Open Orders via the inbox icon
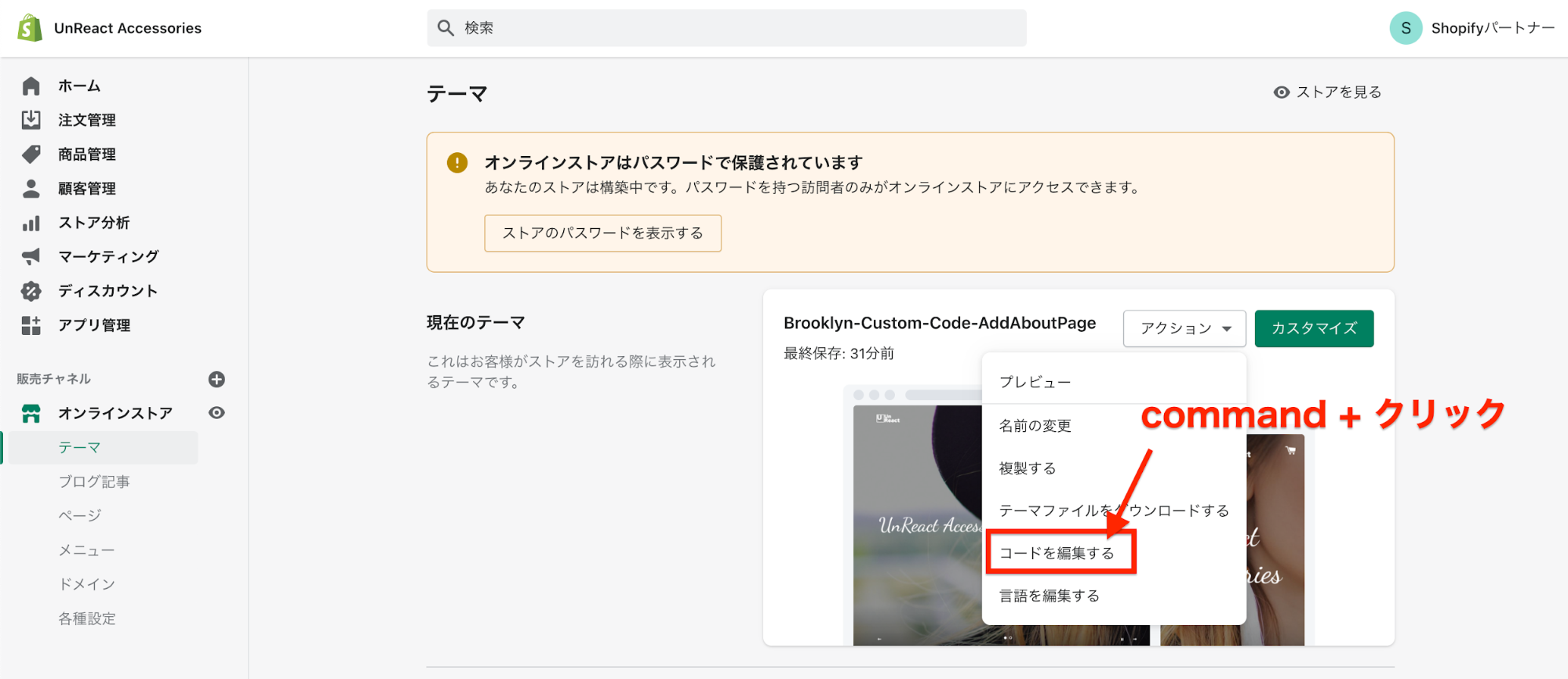This screenshot has width=1568, height=679. tap(31, 120)
